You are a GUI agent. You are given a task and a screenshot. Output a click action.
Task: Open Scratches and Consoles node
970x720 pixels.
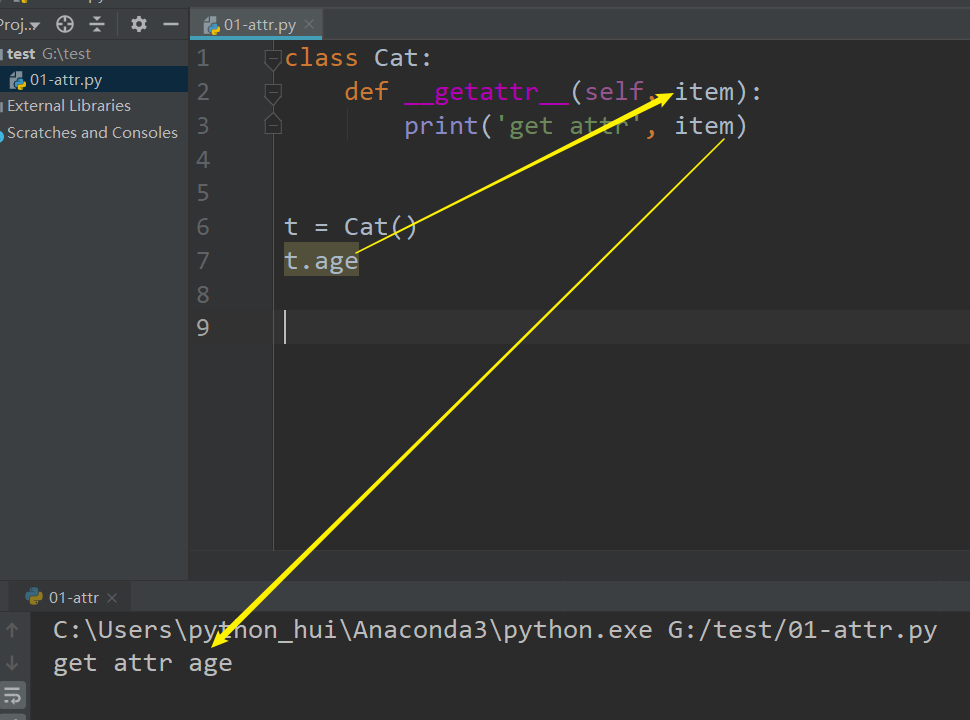coord(92,132)
